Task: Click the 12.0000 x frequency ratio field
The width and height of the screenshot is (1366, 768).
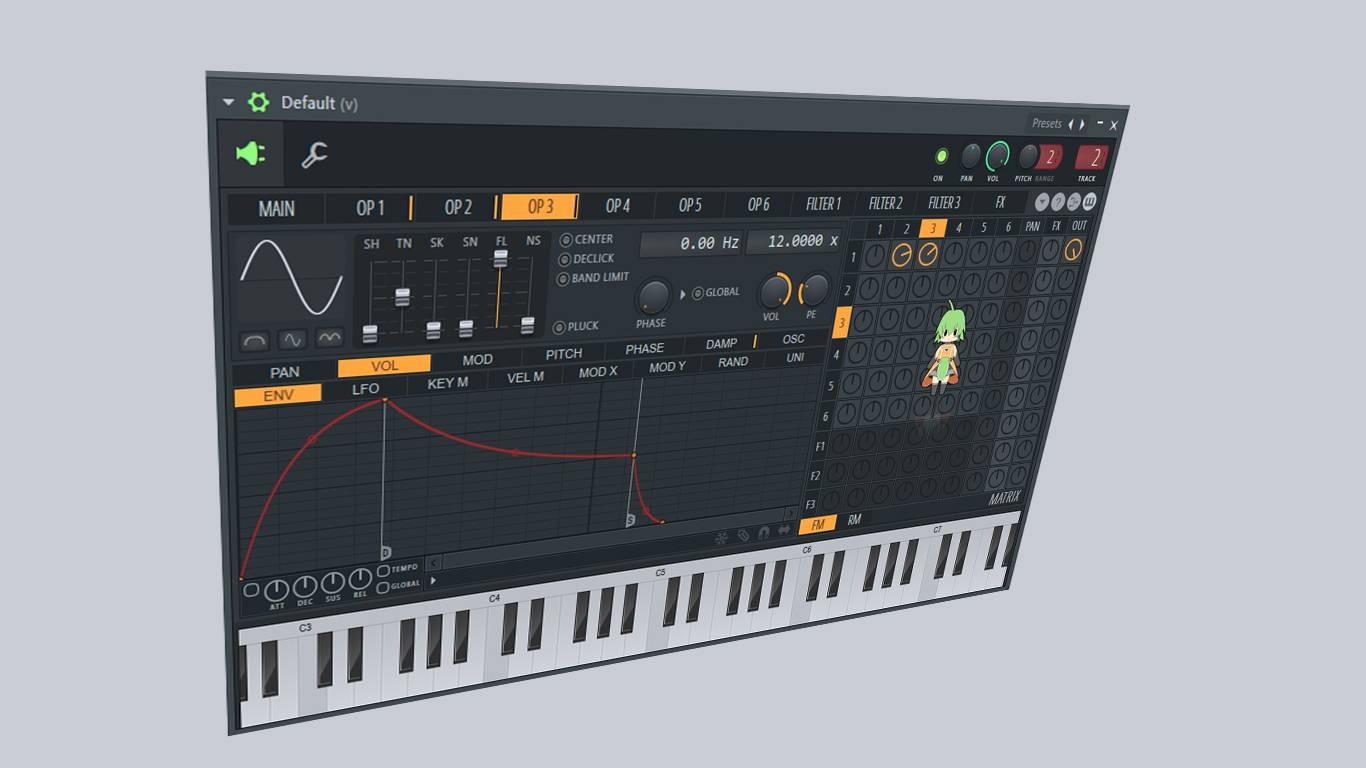Action: point(793,241)
